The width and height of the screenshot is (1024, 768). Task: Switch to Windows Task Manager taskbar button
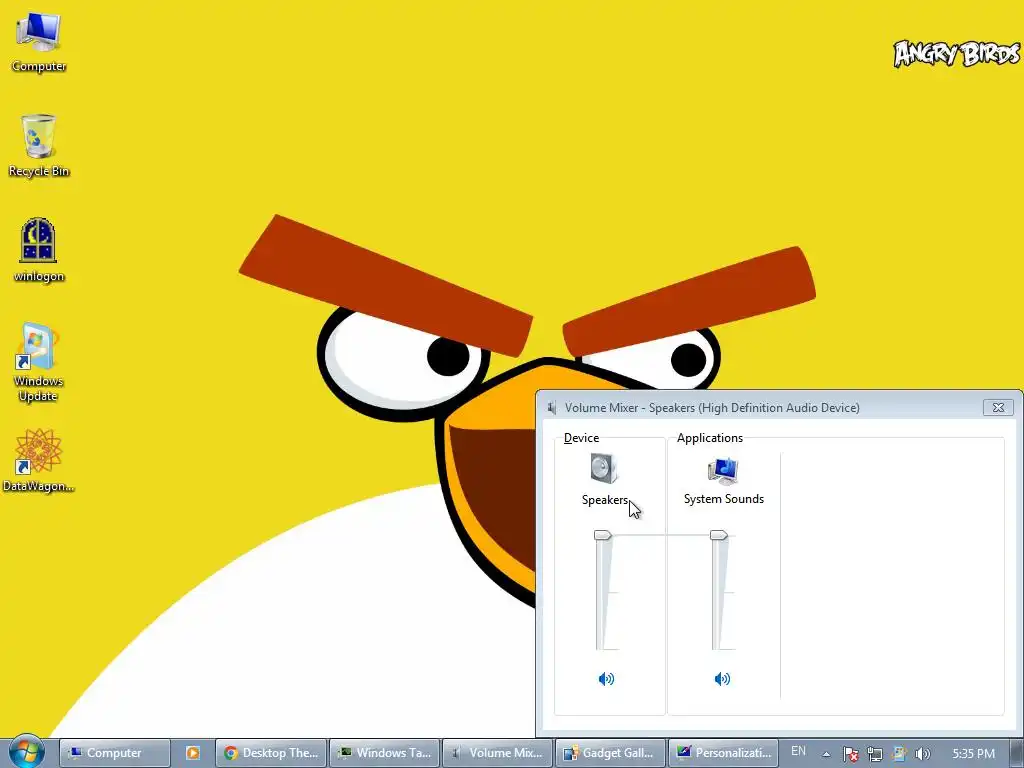coord(385,753)
